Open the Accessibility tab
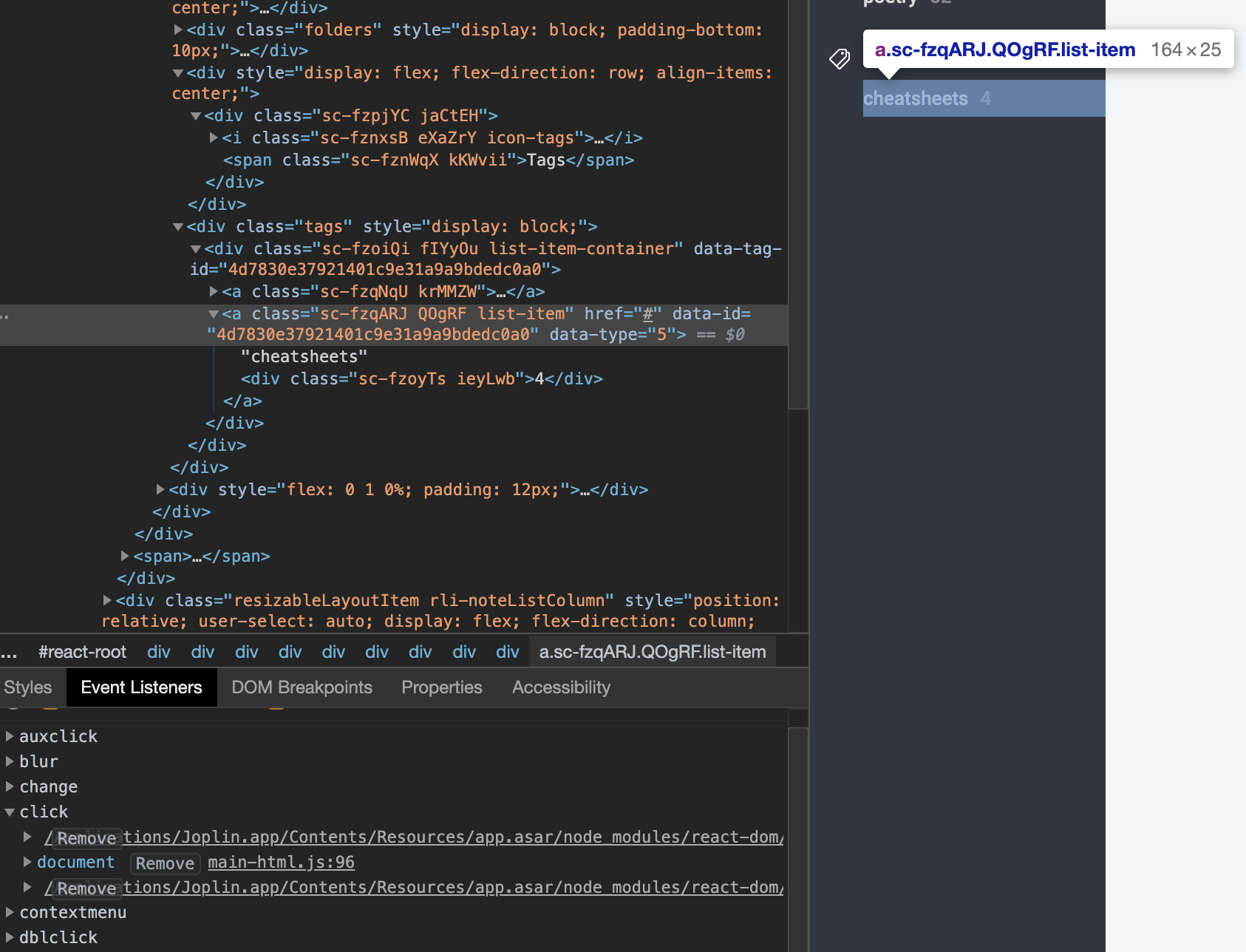1246x952 pixels. (560, 687)
